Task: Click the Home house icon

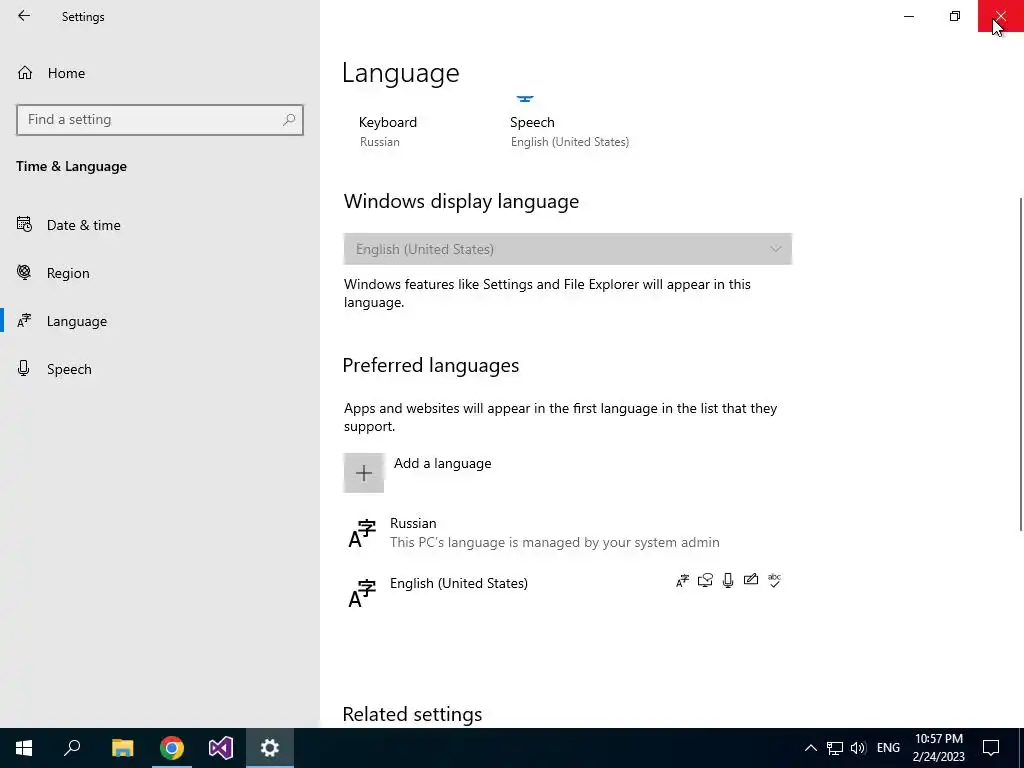Action: coord(25,72)
